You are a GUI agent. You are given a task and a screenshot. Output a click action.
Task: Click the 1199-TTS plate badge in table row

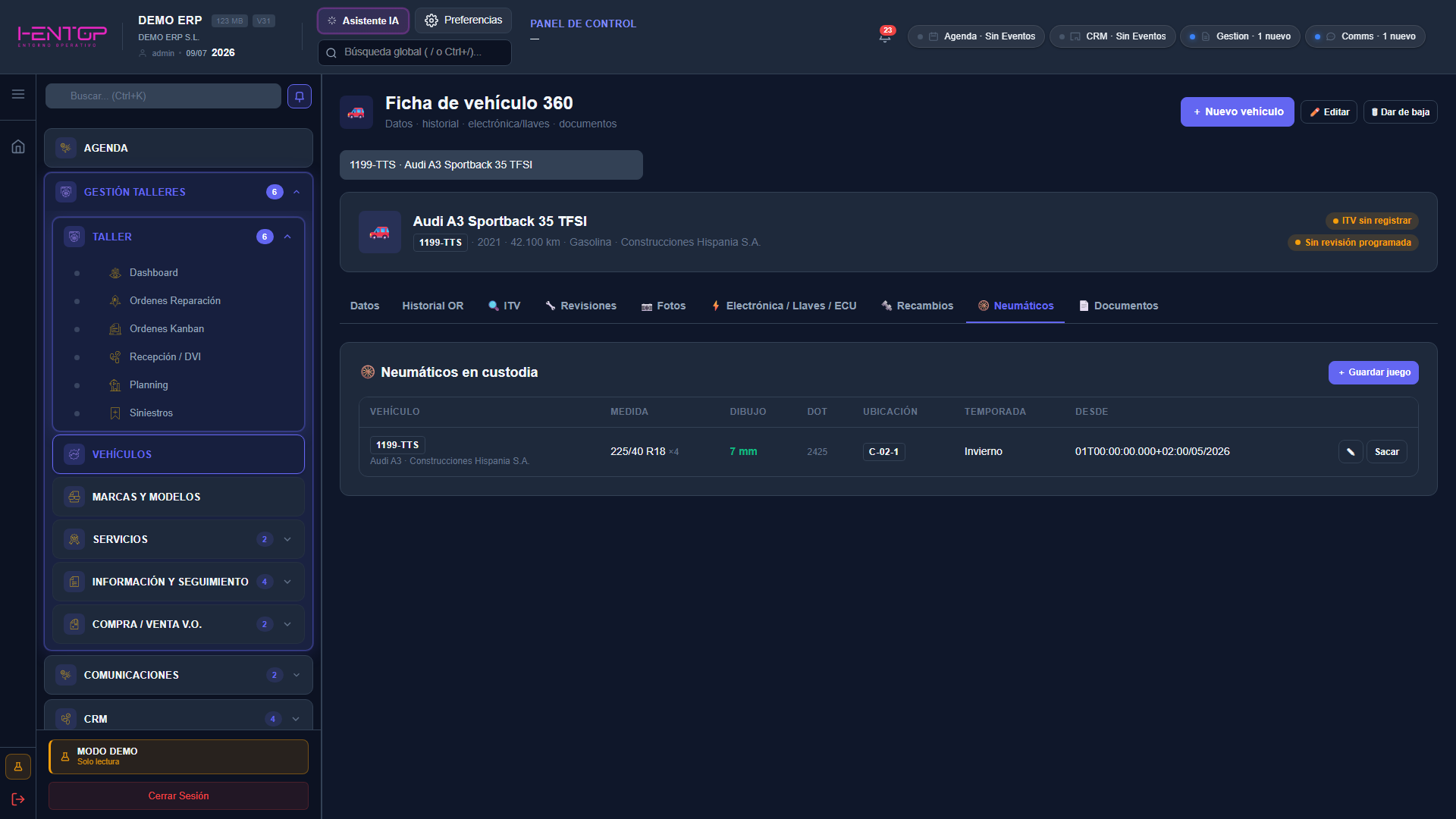pyautogui.click(x=397, y=445)
